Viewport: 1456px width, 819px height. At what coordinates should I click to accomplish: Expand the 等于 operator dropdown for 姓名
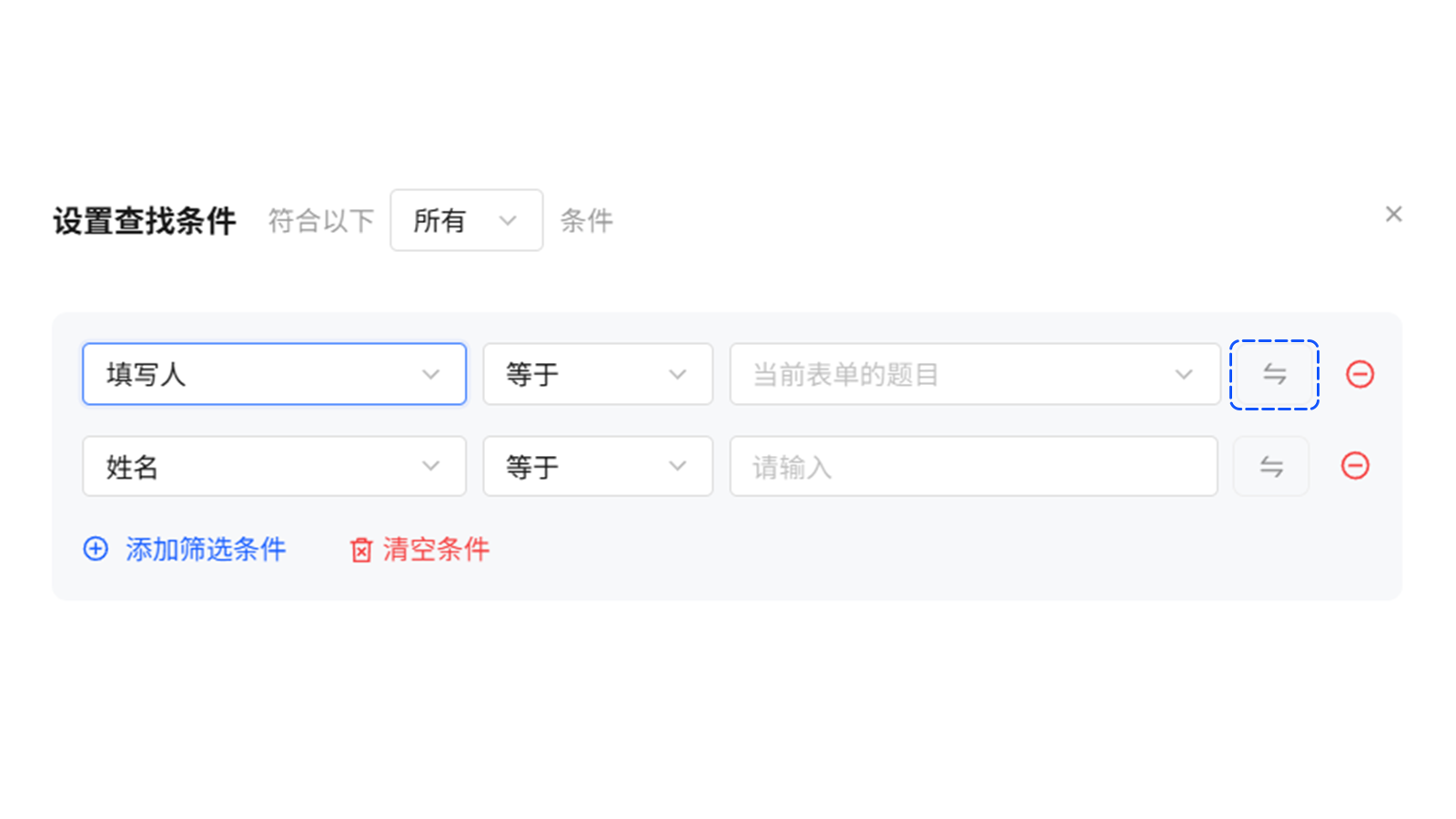click(x=676, y=466)
